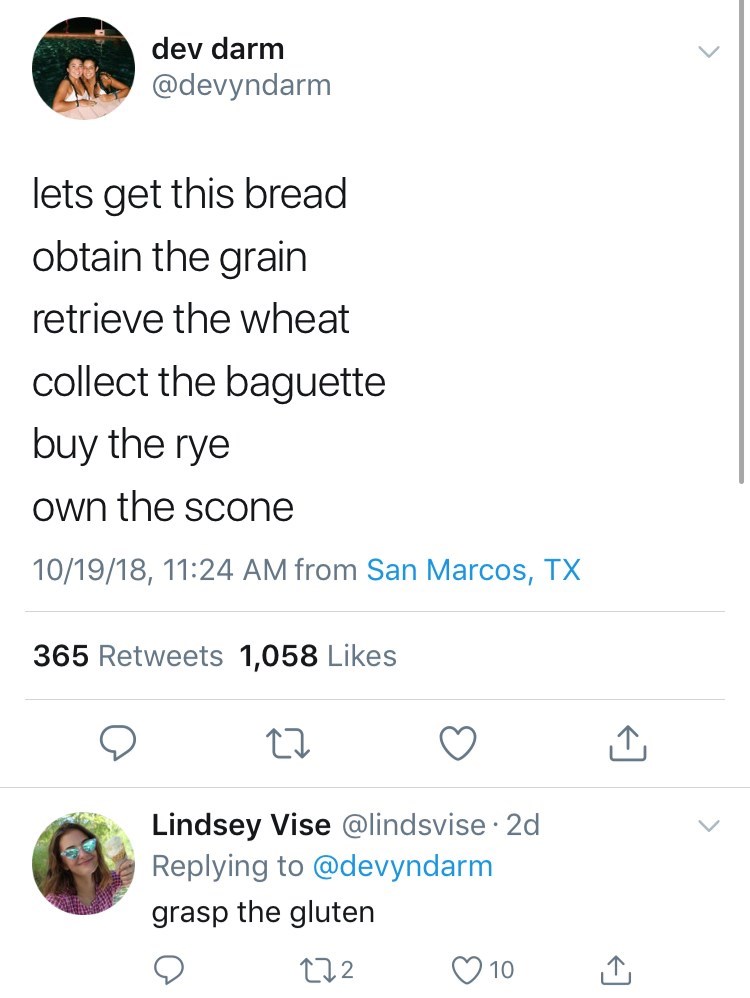
Task: View the 1,058 Likes list
Action: click(x=318, y=656)
